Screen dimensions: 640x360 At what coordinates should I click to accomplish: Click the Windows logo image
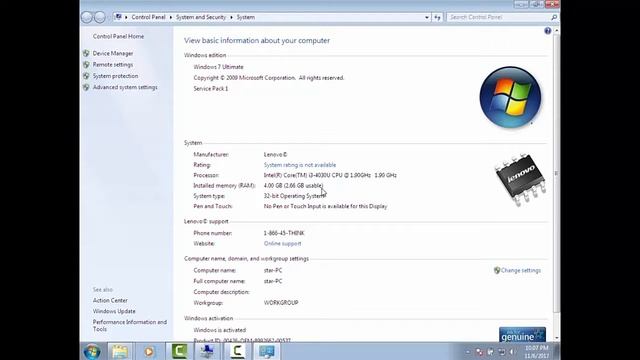pos(510,98)
